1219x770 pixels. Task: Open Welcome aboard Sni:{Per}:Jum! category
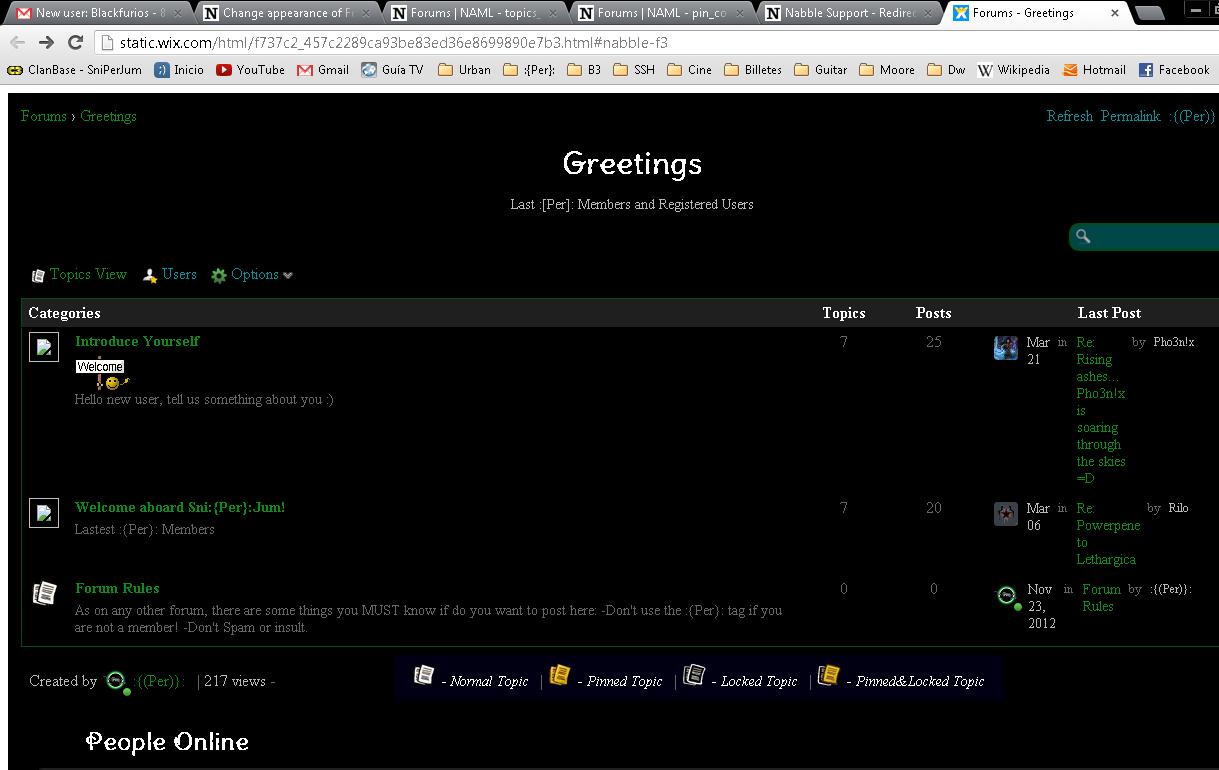[180, 507]
